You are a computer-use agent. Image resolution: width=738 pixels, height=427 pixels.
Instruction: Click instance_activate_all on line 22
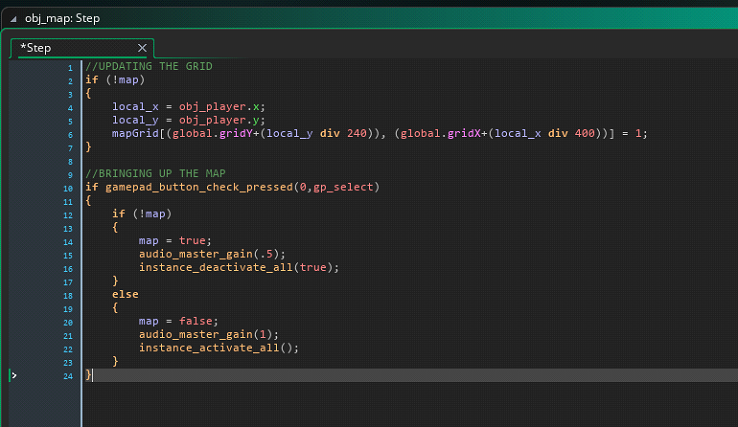(209, 348)
